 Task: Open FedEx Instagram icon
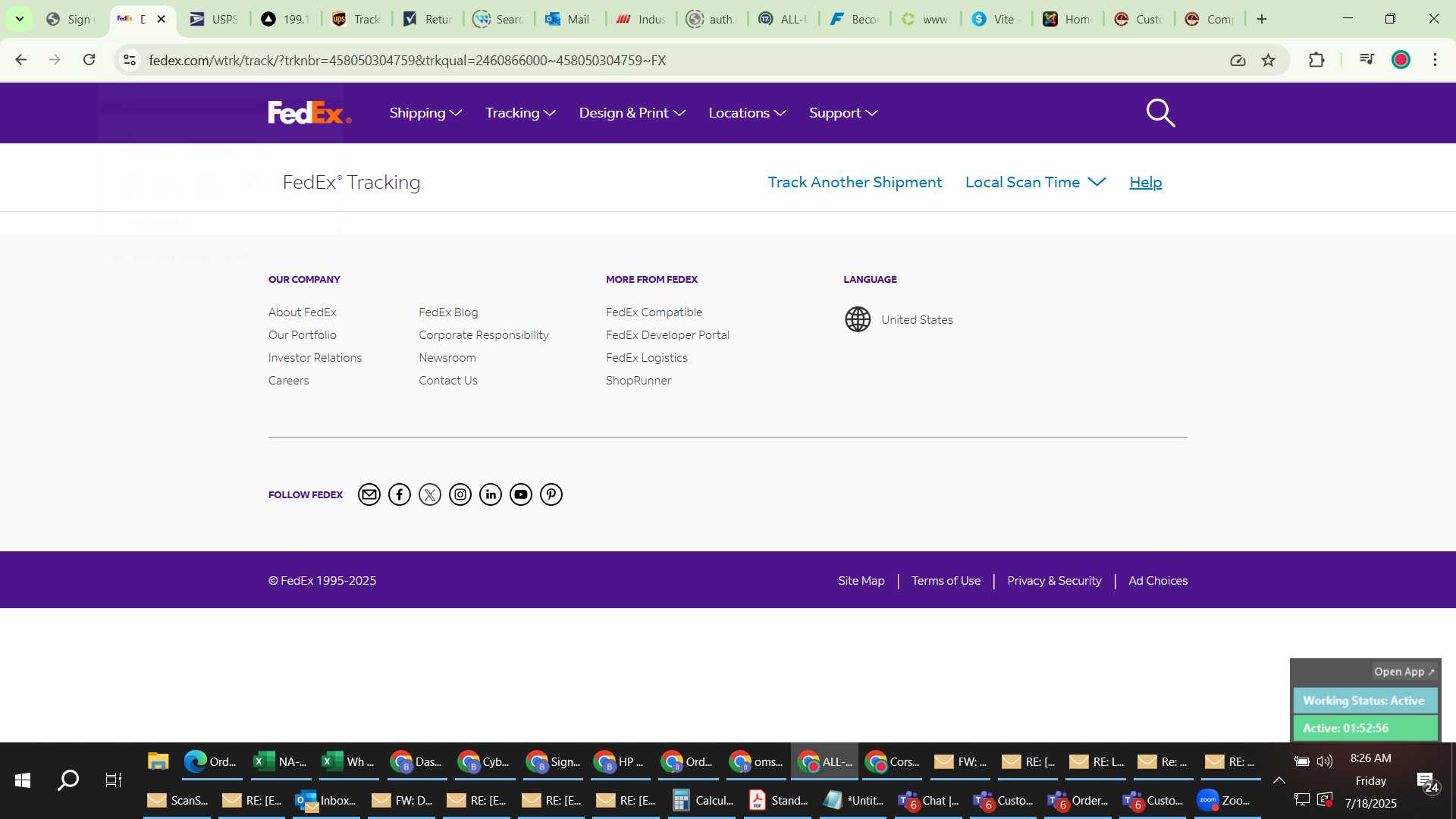point(460,494)
